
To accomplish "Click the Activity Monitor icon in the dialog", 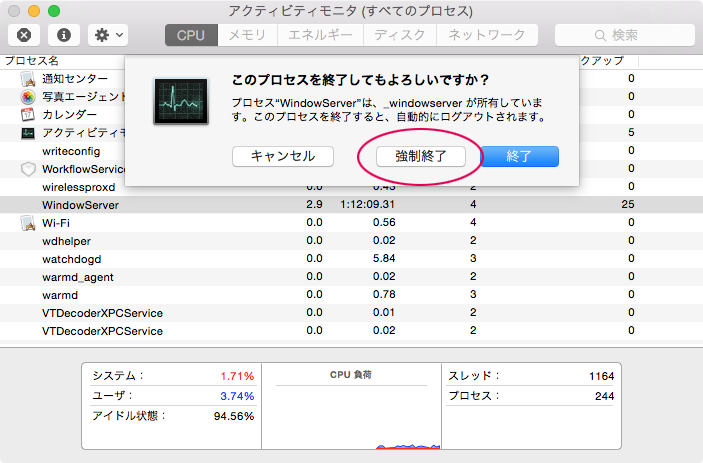I will coord(181,101).
